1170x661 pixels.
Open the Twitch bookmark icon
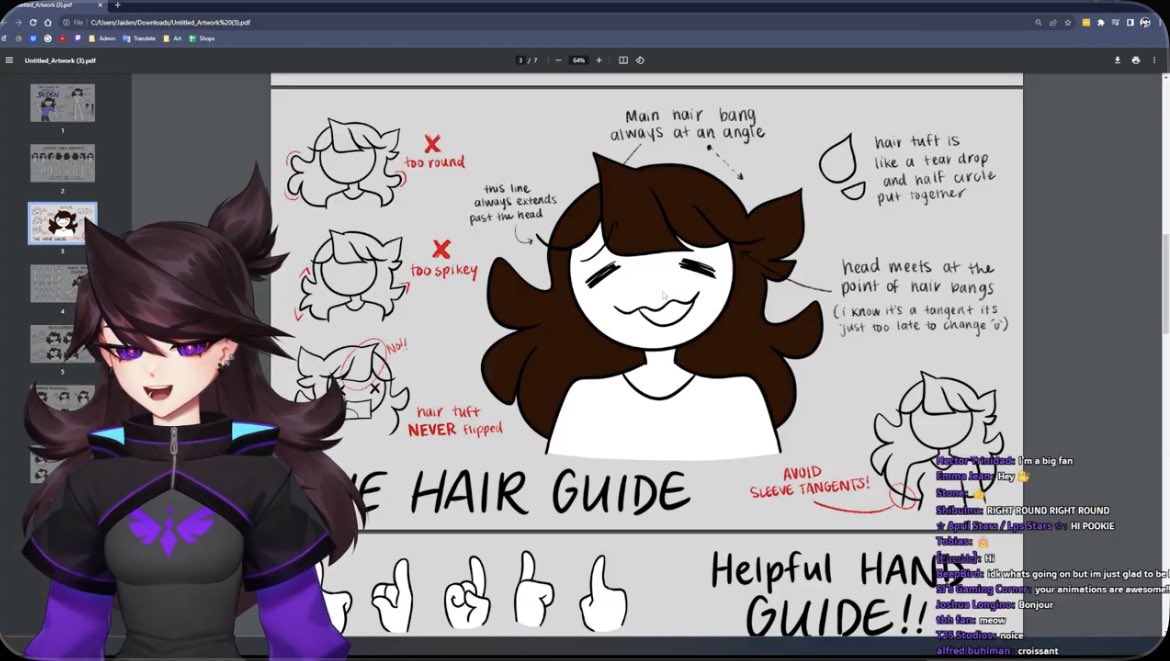(x=78, y=38)
